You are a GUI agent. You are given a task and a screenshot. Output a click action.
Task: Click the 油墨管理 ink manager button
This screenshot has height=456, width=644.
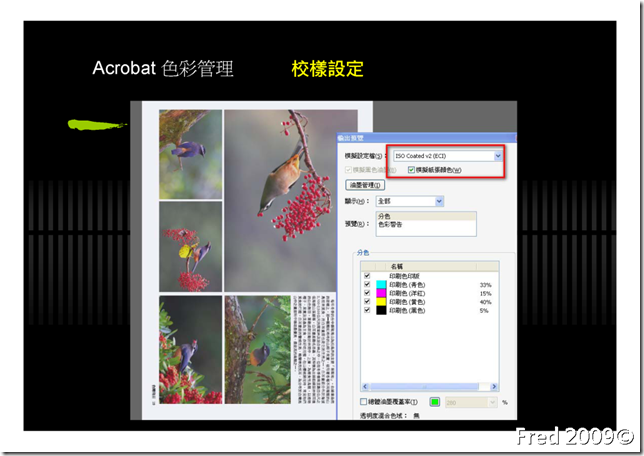[365, 185]
